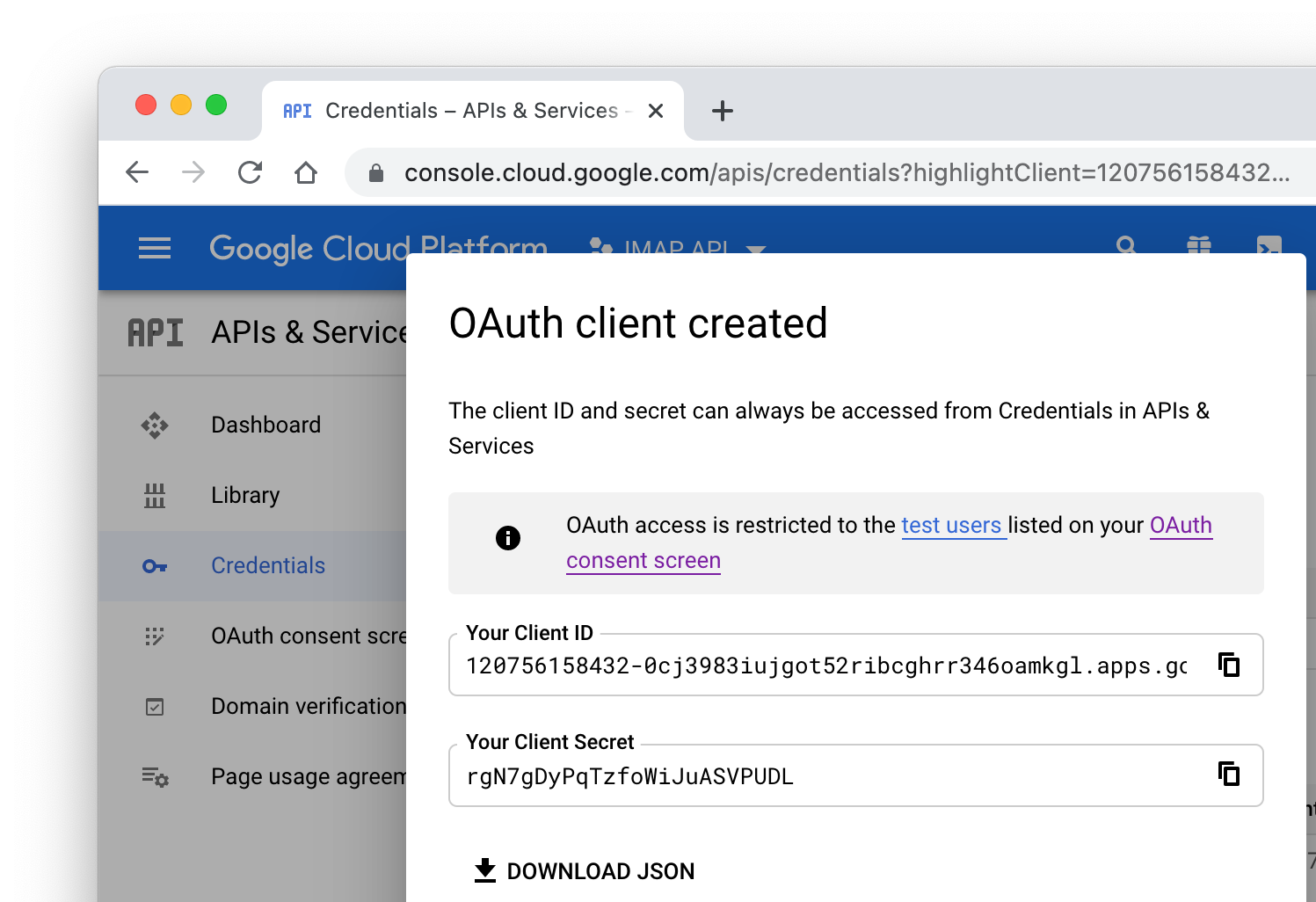Open OAuth consent screen sidebar item
Viewport: 1316px width, 902px height.
(x=253, y=636)
